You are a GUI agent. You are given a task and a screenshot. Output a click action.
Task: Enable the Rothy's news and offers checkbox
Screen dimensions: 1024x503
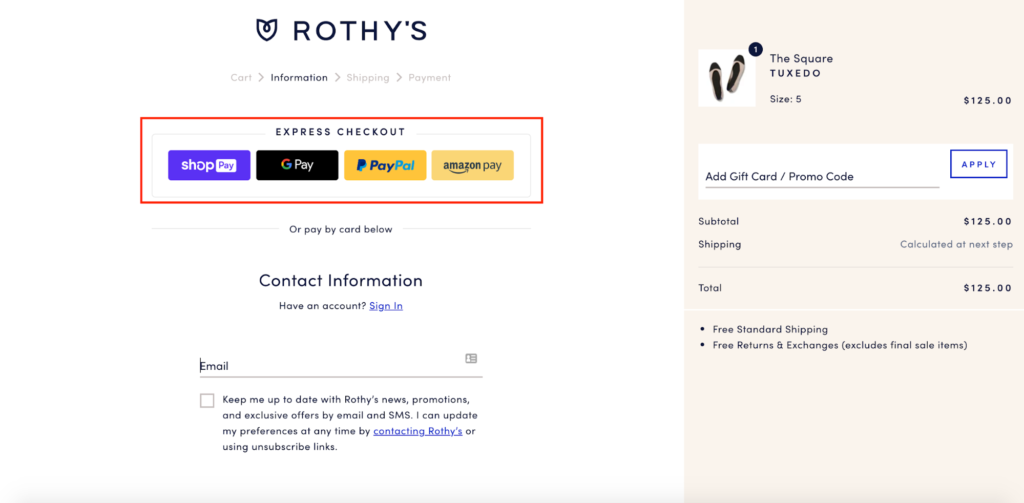tap(207, 400)
